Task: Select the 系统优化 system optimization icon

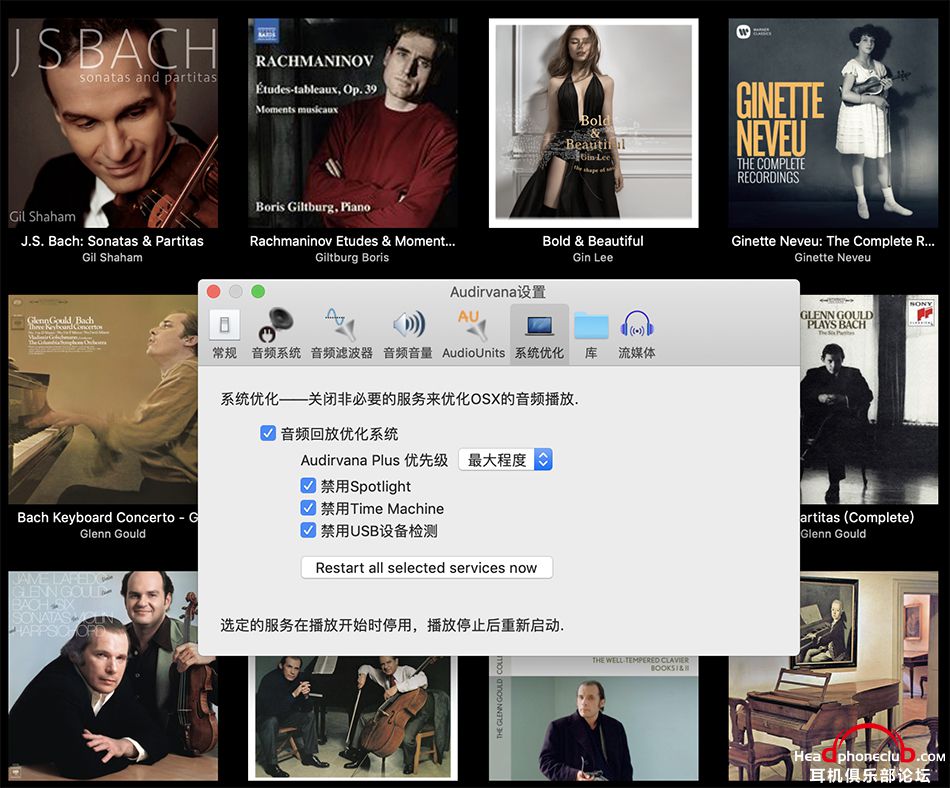Action: (x=539, y=334)
